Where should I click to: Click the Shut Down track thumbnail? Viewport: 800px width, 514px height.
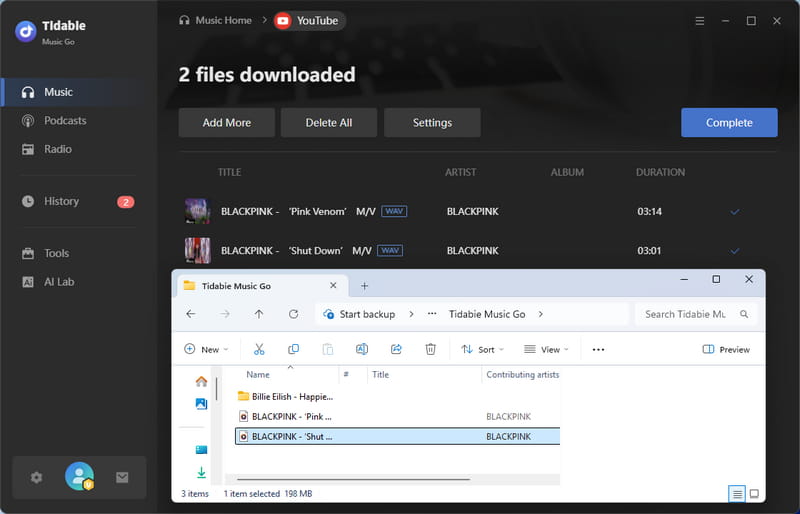tap(197, 251)
